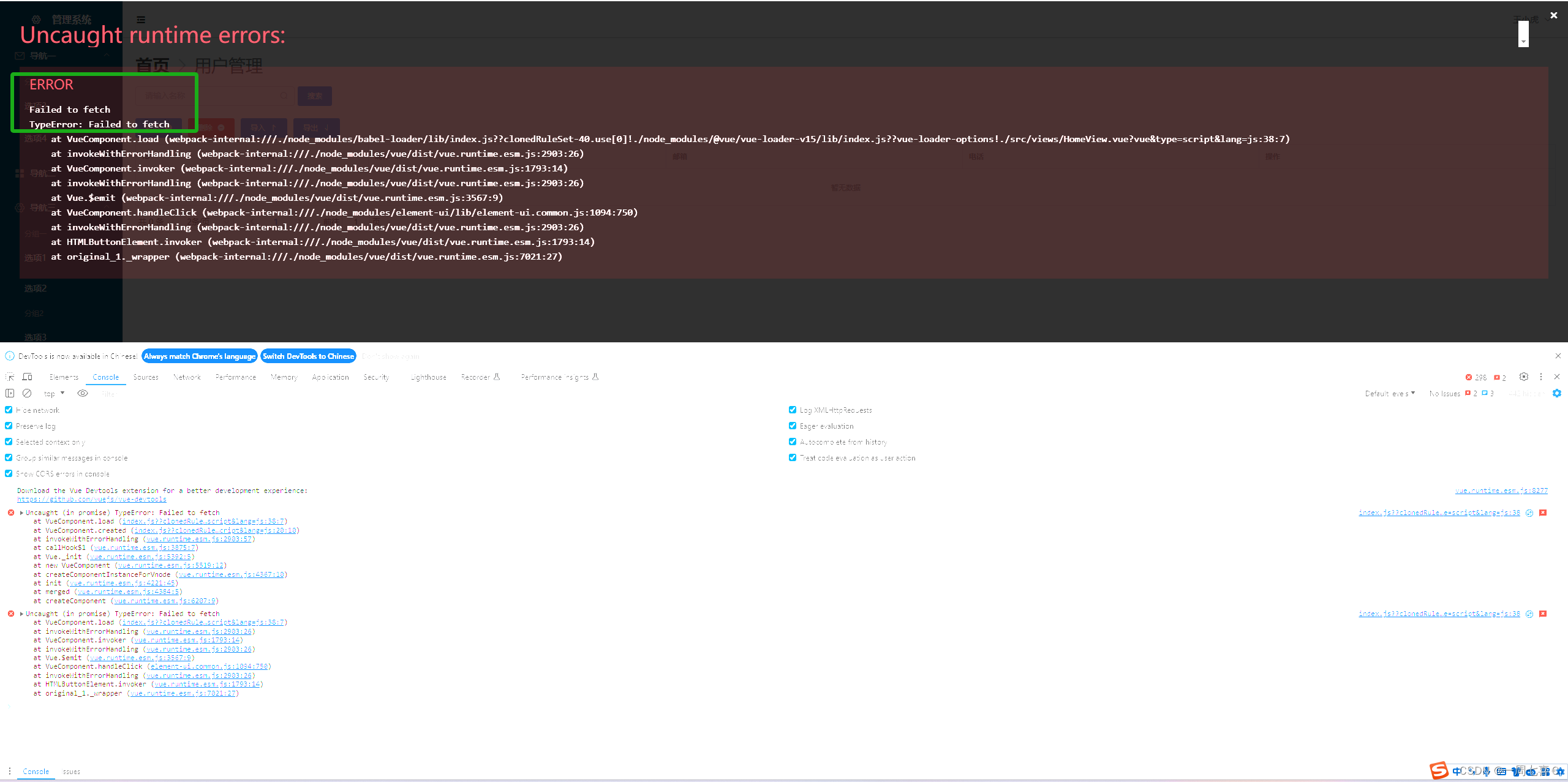Viewport: 1568px width, 782px height.
Task: Open the vue-devtools GitHub link
Action: point(92,499)
